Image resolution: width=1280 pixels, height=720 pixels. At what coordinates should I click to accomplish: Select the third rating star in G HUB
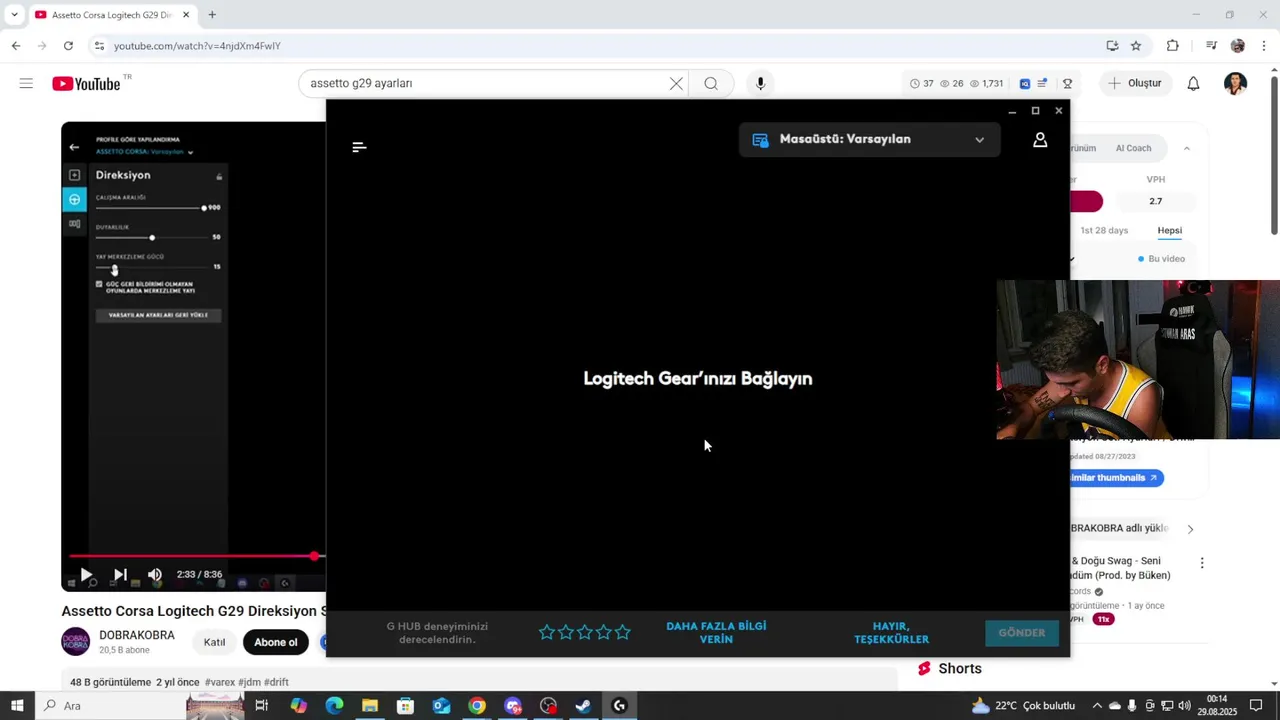click(585, 632)
